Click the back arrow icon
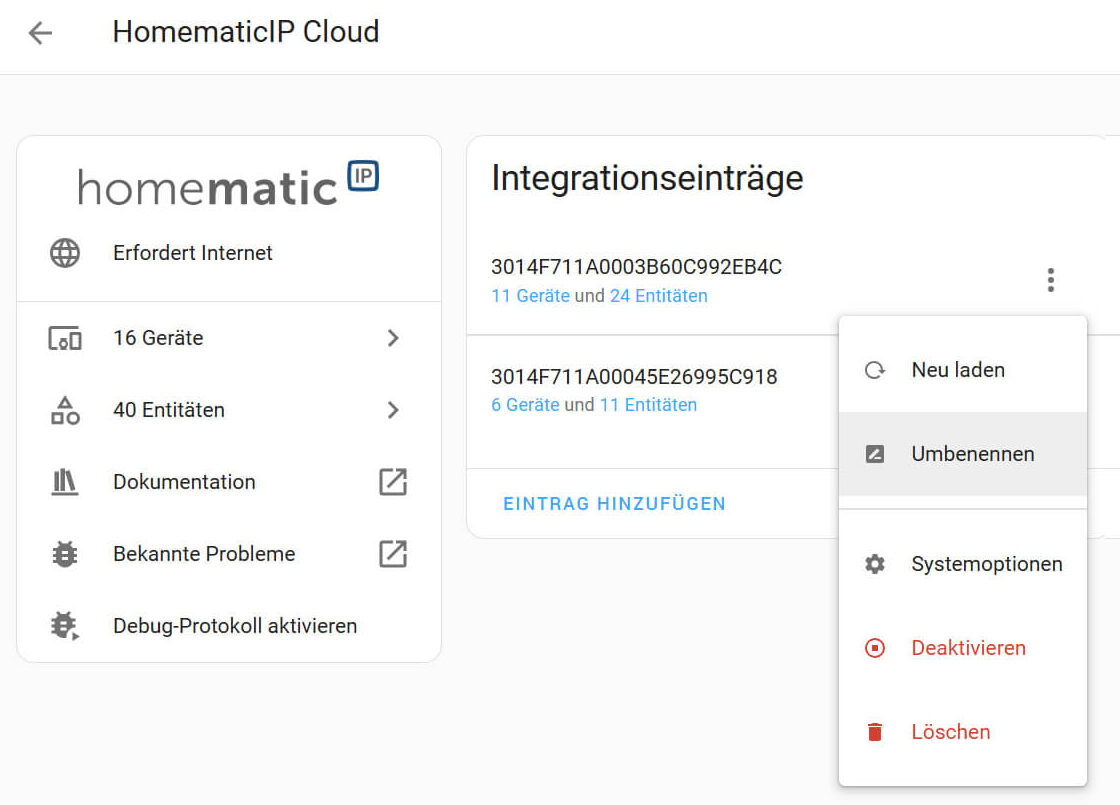This screenshot has width=1120, height=805. click(40, 33)
